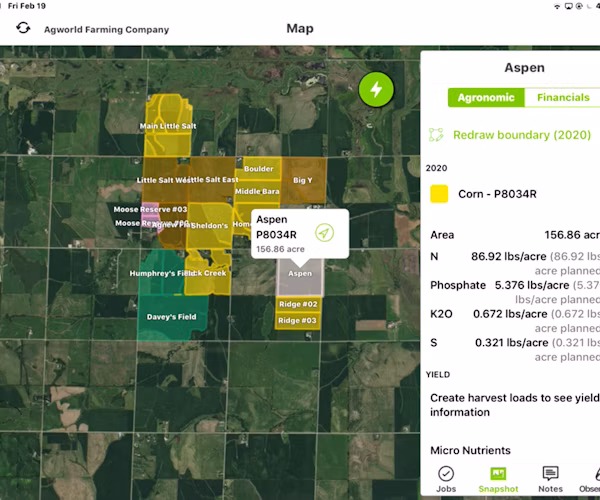Tap the 'Aspen' panel title
This screenshot has width=600, height=500.
(524, 68)
